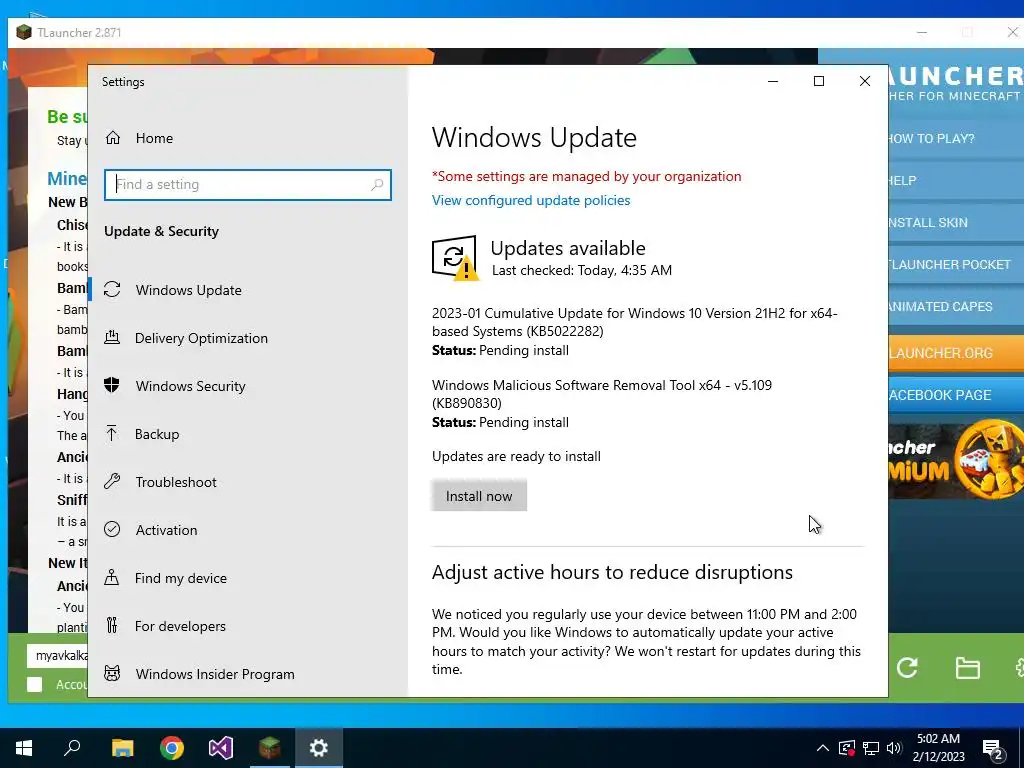1024x768 pixels.
Task: Click FACEBOOK PAGE button in TLauncher
Action: (955, 395)
